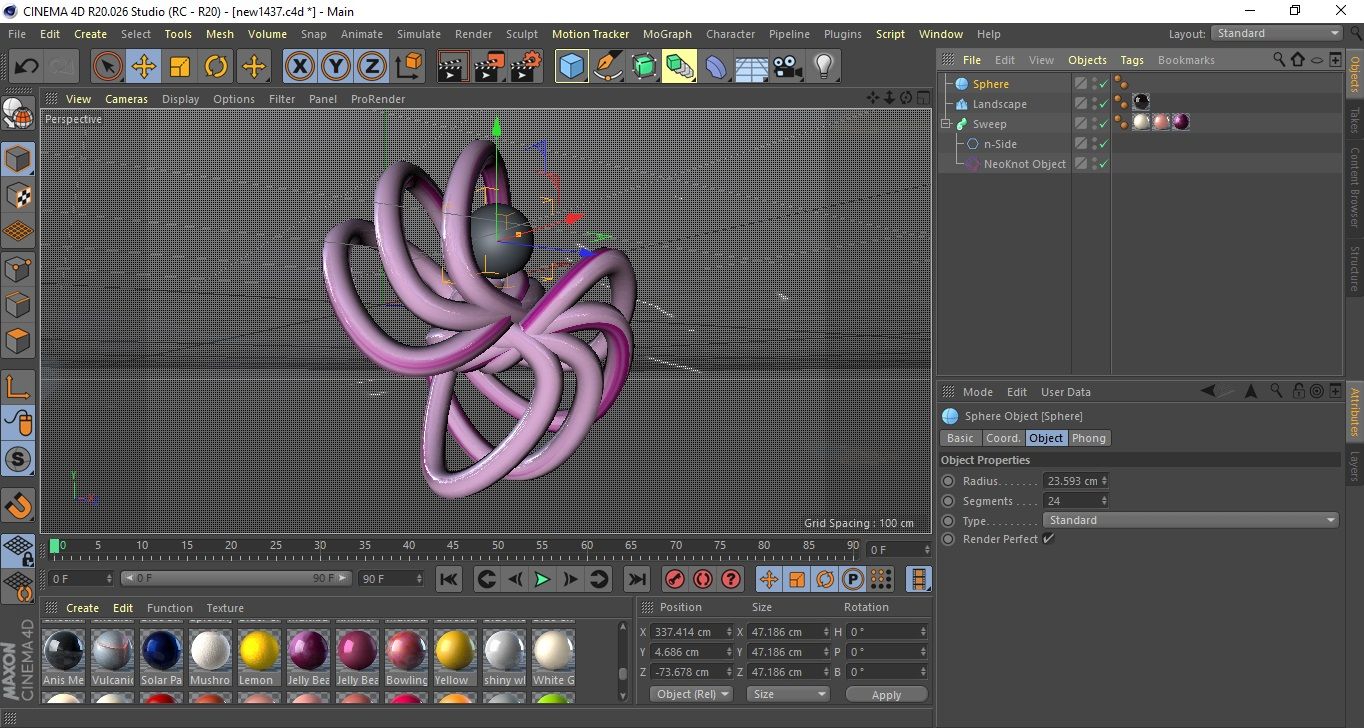The width and height of the screenshot is (1364, 728).
Task: Select the Move tool in top toolbar
Action: 144,67
